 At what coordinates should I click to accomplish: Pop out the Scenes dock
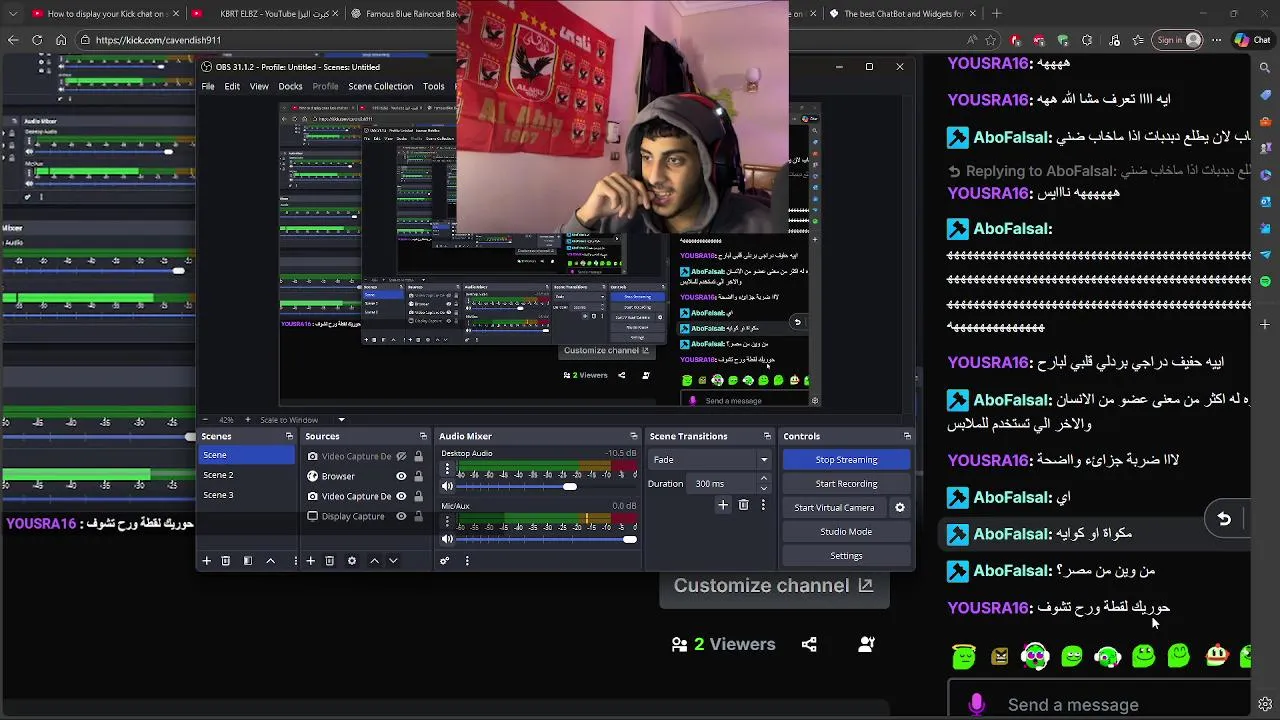click(x=289, y=436)
